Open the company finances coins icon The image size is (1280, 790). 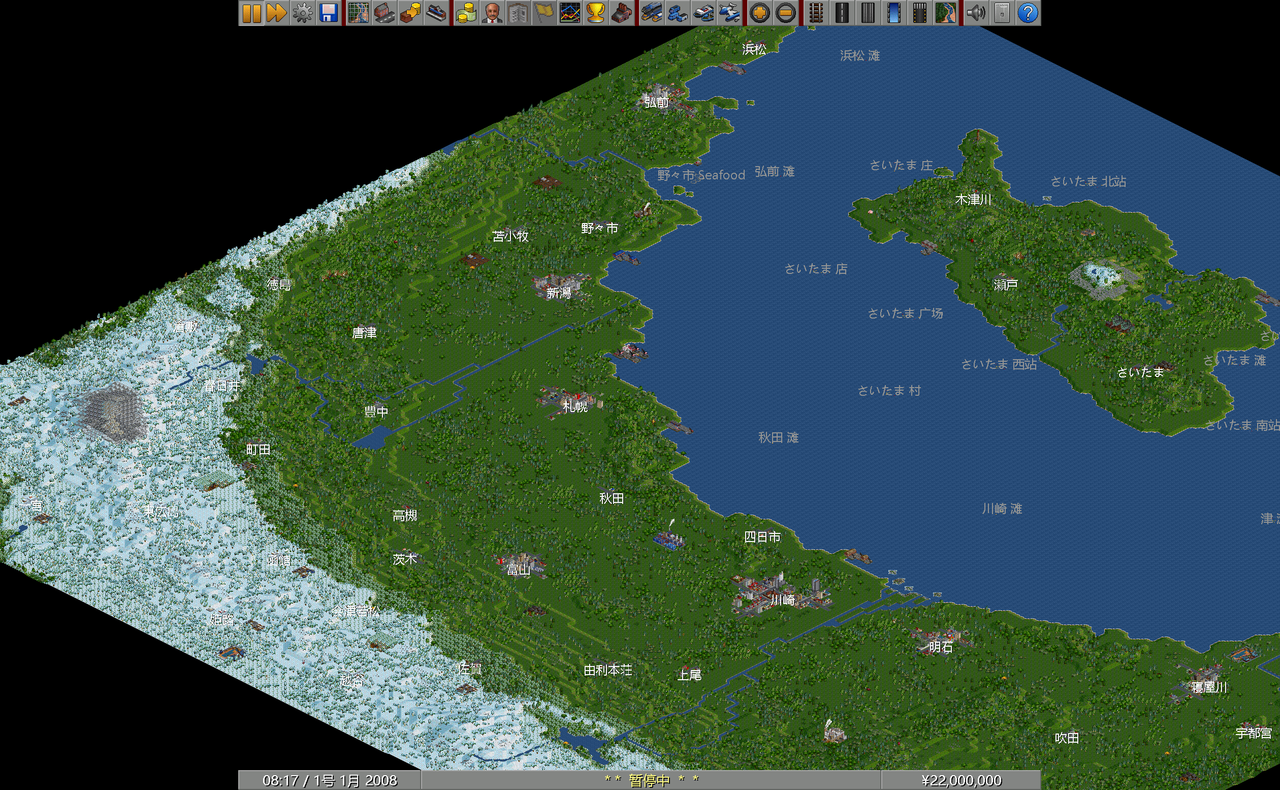pyautogui.click(x=466, y=13)
